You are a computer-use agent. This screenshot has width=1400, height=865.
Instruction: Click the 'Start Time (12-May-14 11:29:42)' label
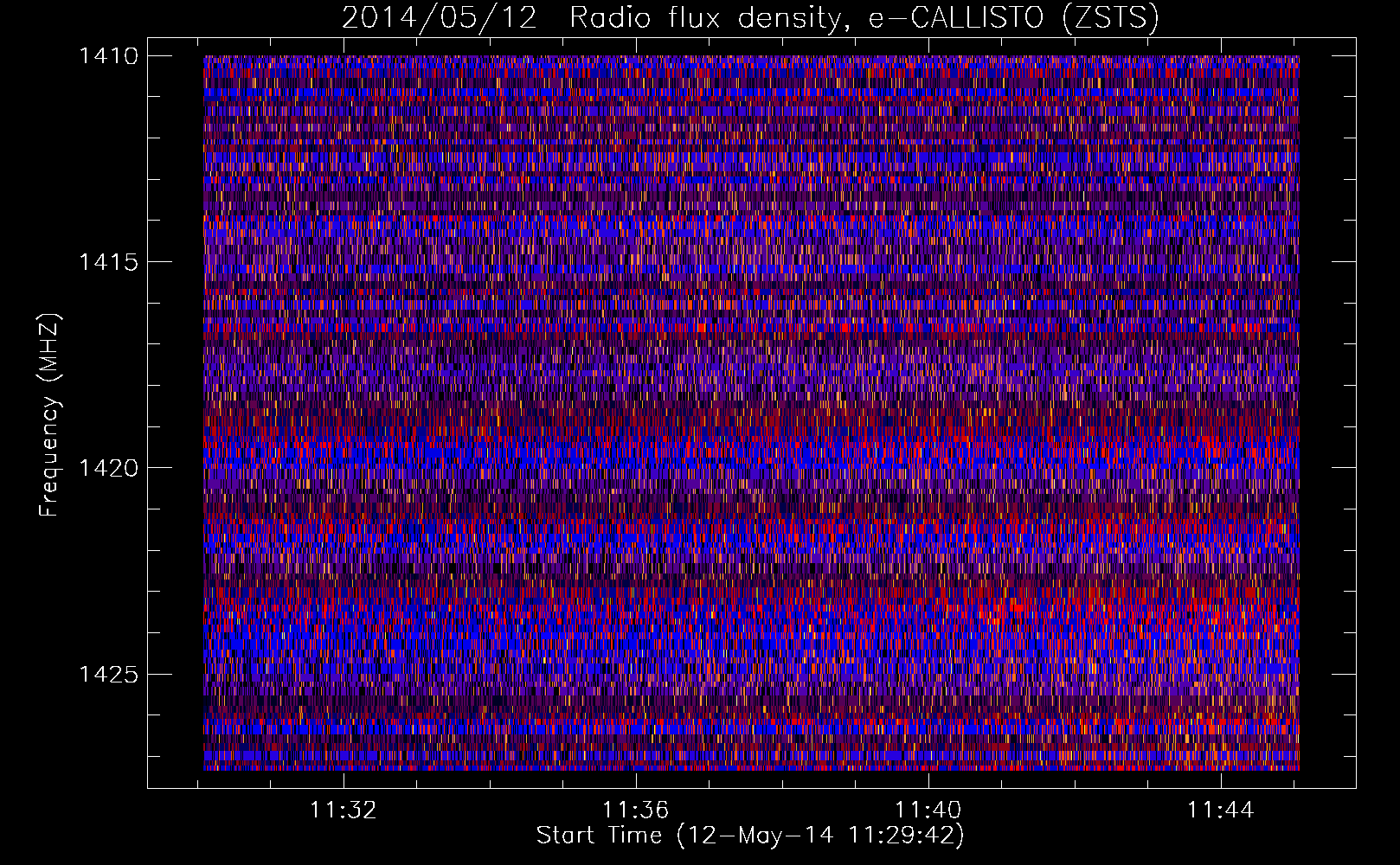coord(750,836)
